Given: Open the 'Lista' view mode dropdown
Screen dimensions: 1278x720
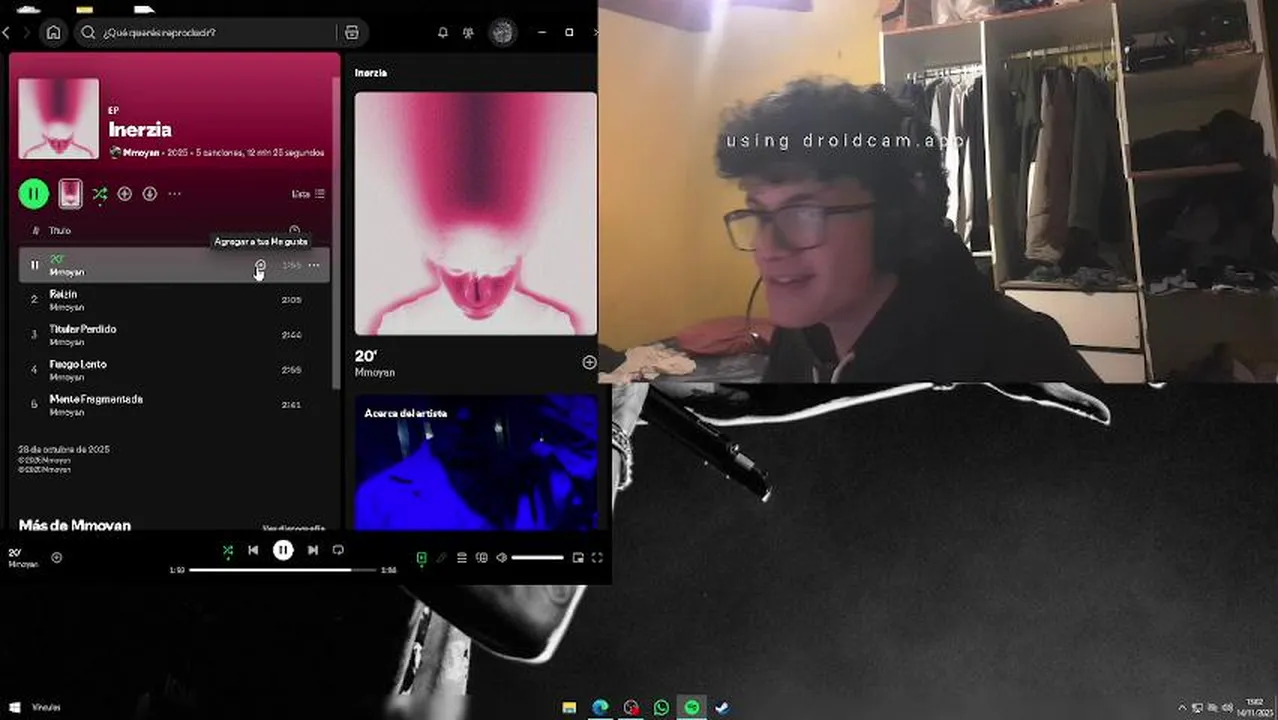Looking at the screenshot, I should [308, 194].
